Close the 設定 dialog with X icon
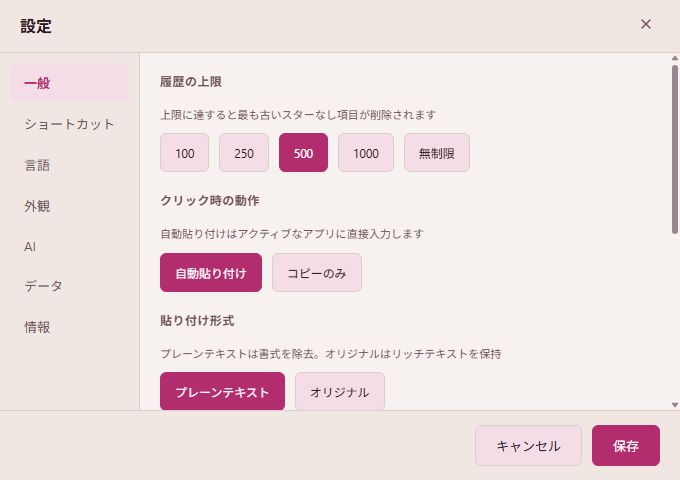 pos(646,24)
